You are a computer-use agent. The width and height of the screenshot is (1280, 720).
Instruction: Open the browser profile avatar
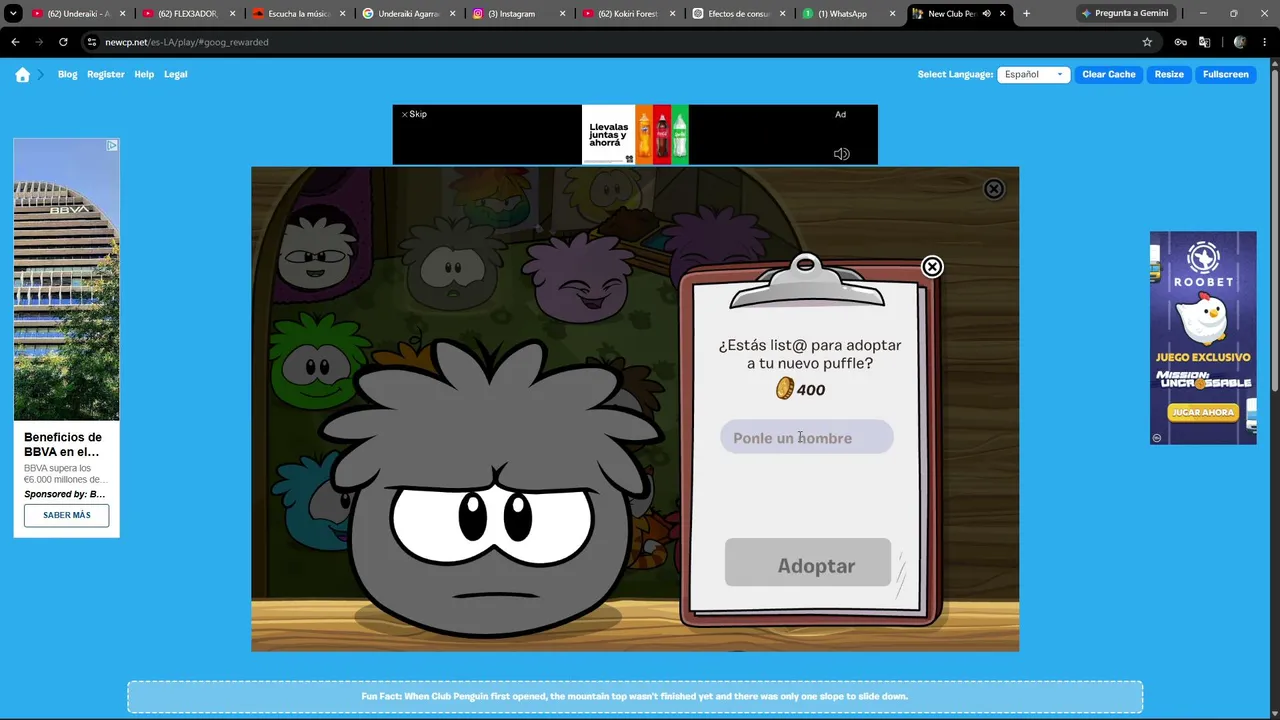click(1240, 42)
